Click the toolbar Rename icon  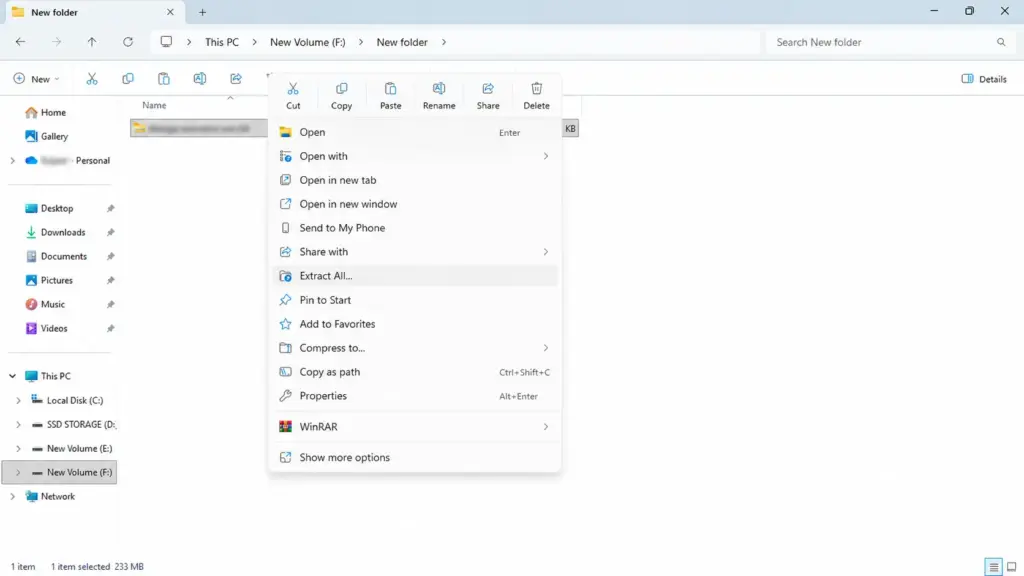[x=199, y=79]
